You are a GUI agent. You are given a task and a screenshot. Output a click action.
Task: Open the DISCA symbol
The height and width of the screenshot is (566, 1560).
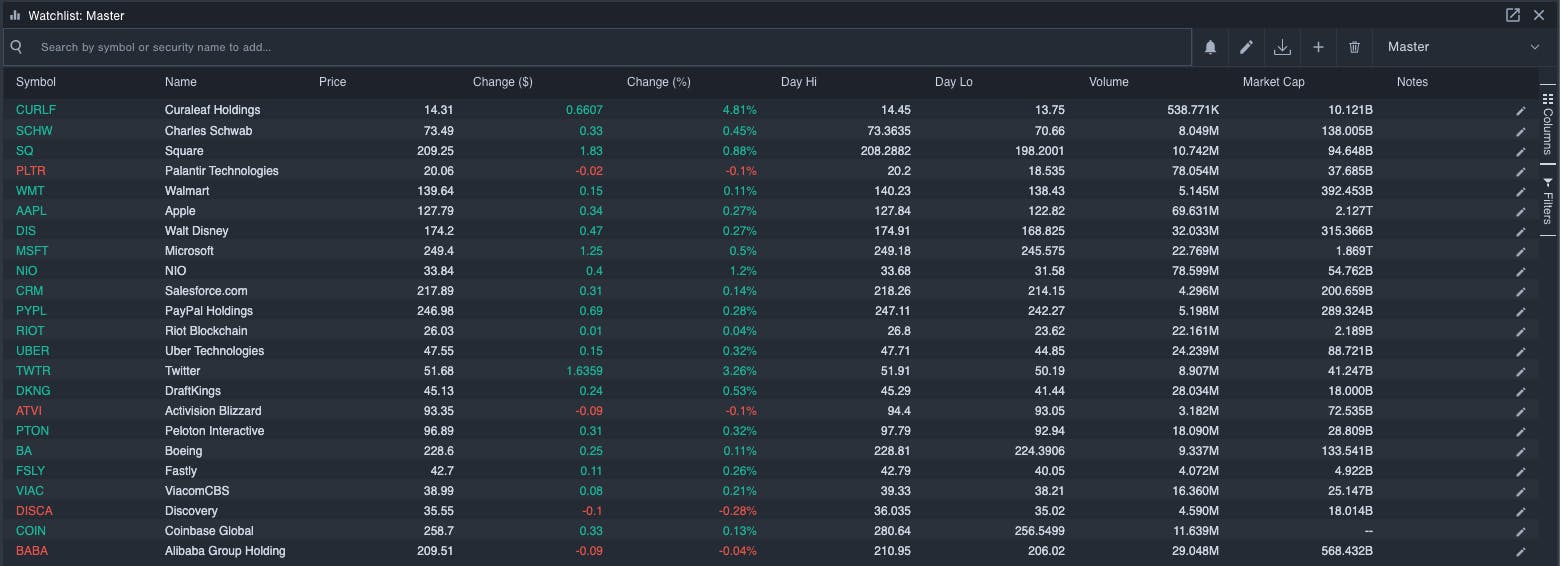[33, 511]
